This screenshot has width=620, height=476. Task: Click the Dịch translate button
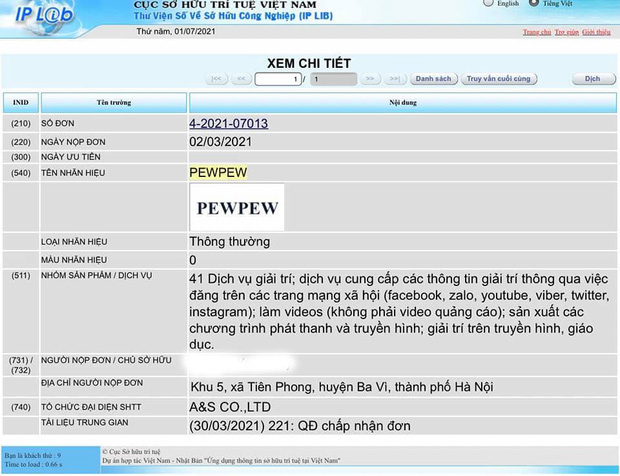tap(593, 79)
